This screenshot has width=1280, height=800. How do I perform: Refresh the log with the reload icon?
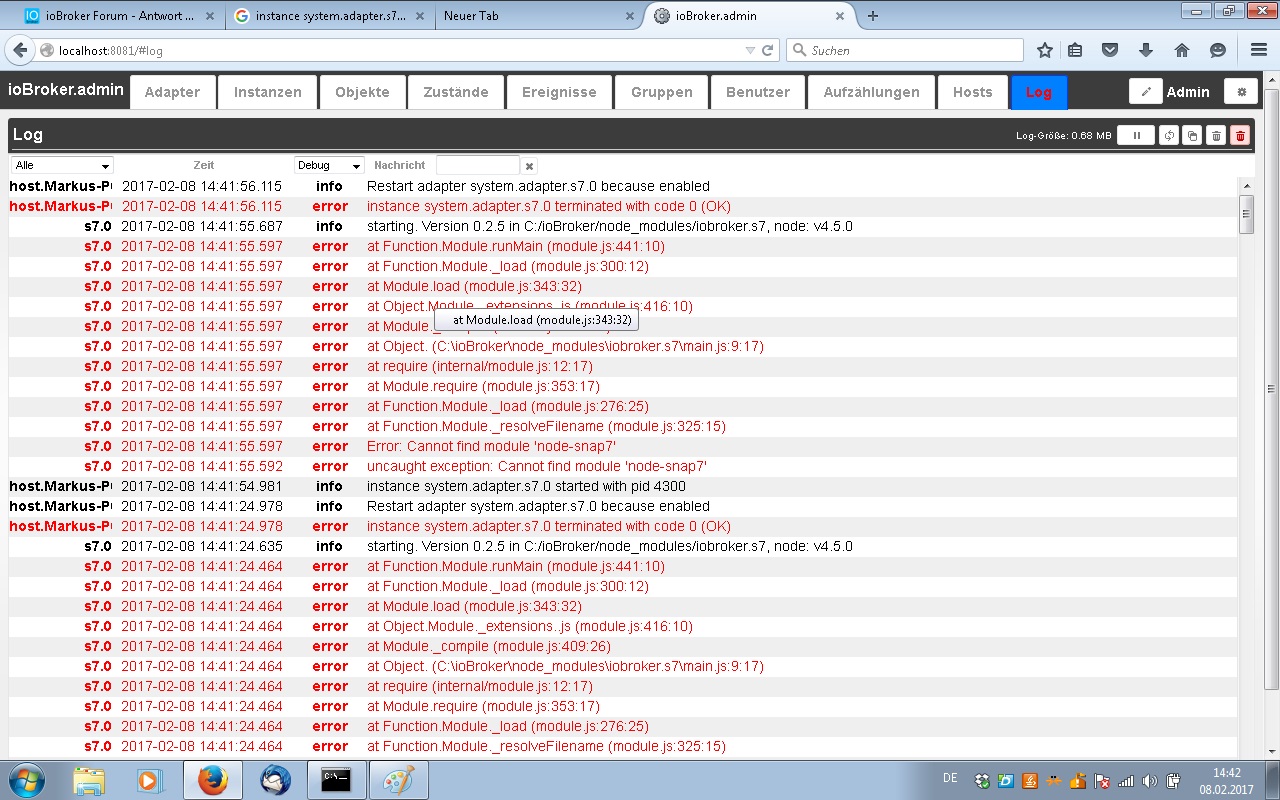point(1169,135)
